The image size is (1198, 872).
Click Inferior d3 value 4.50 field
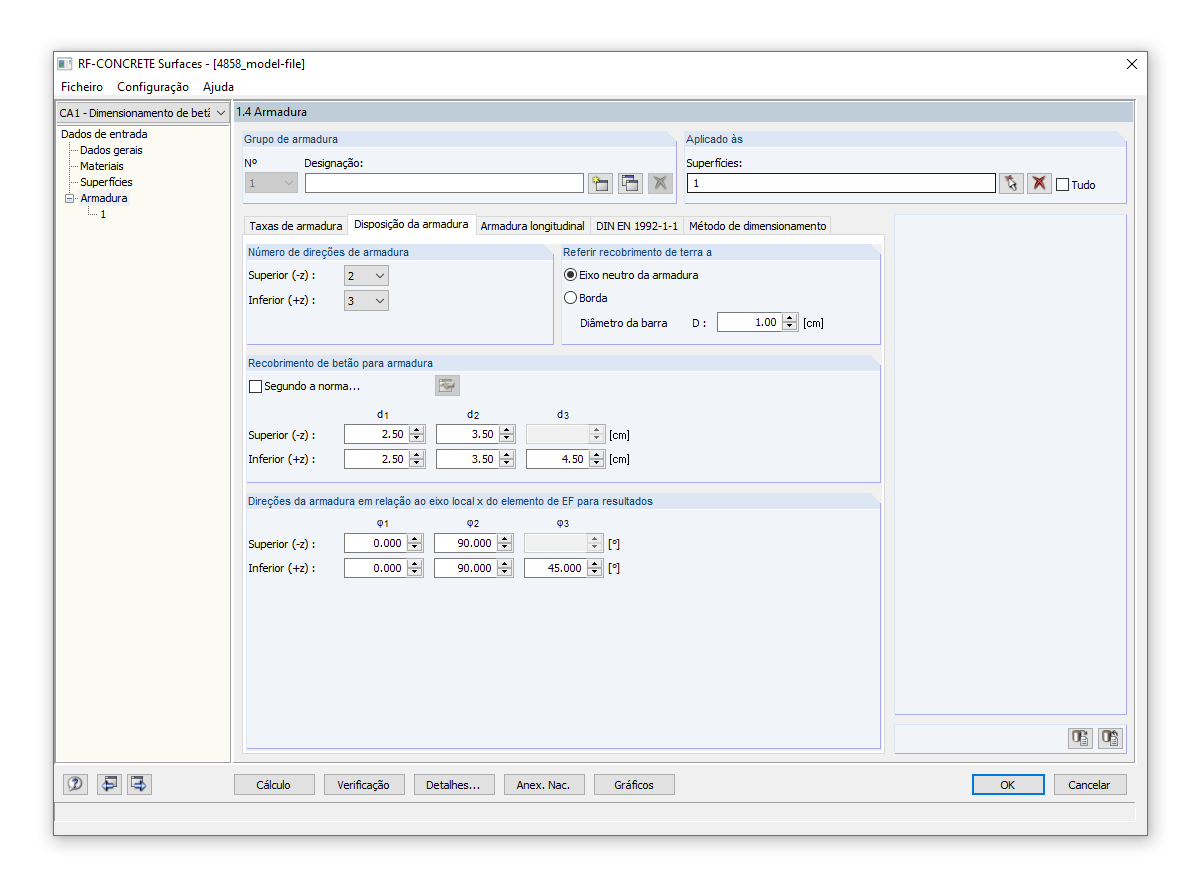[x=557, y=459]
